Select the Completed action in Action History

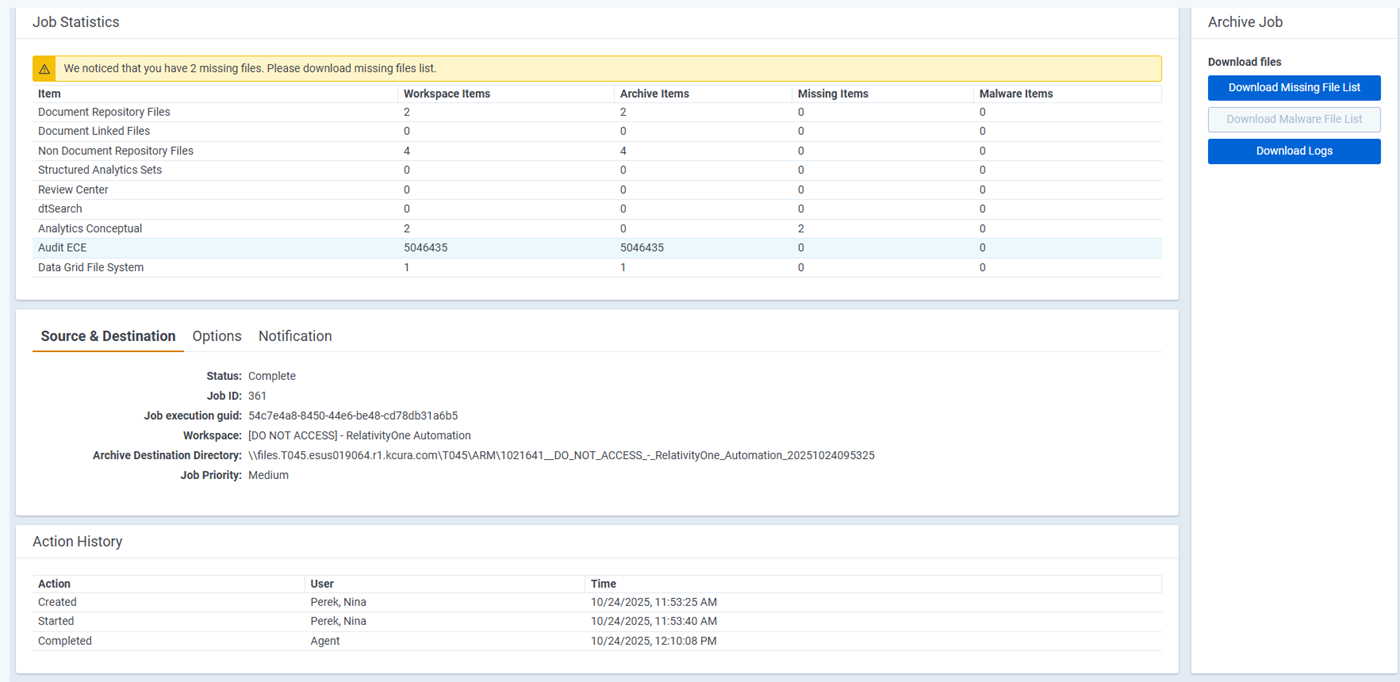[64, 640]
